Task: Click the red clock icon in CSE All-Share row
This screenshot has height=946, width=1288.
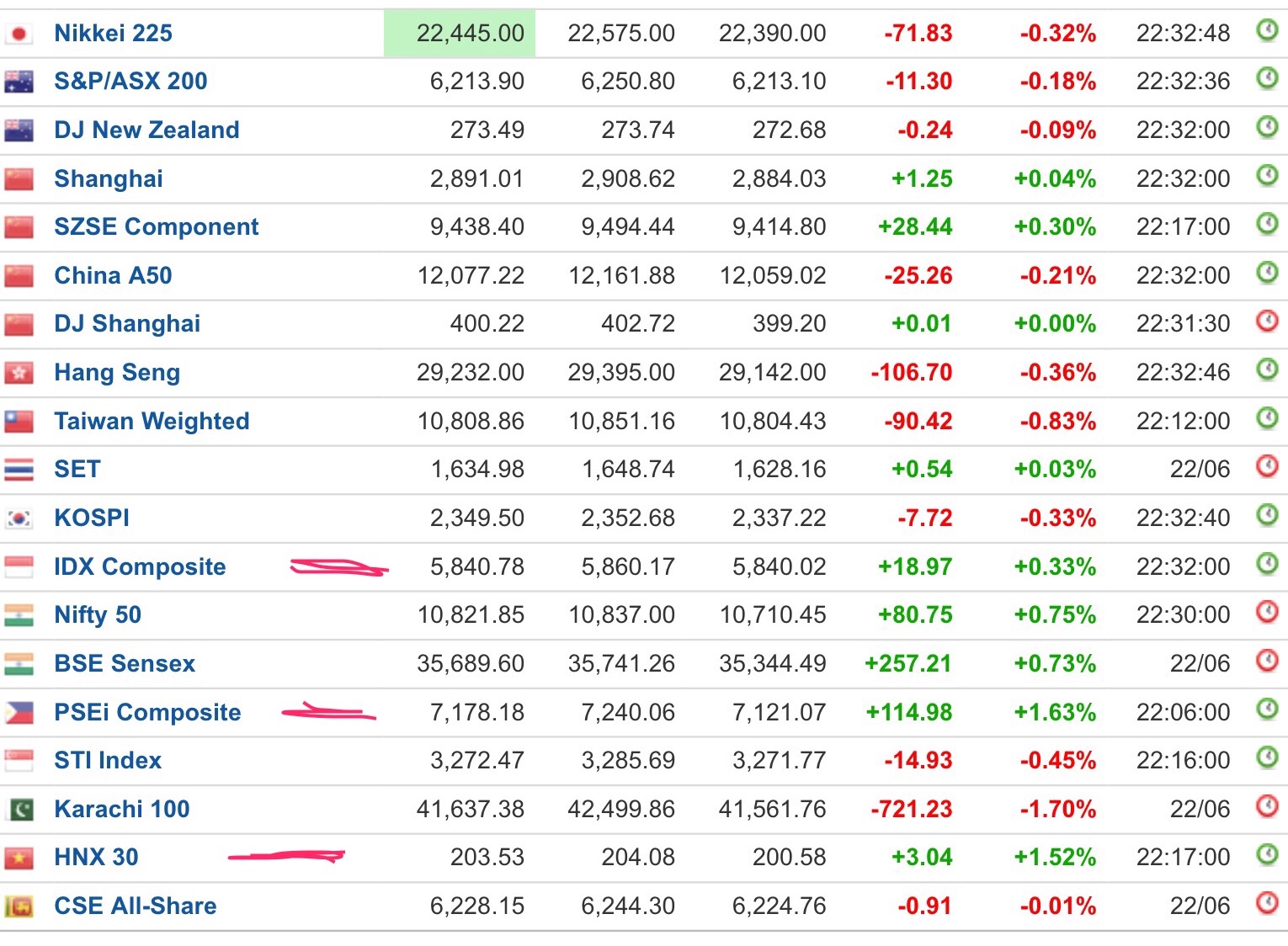Action: [x=1267, y=903]
